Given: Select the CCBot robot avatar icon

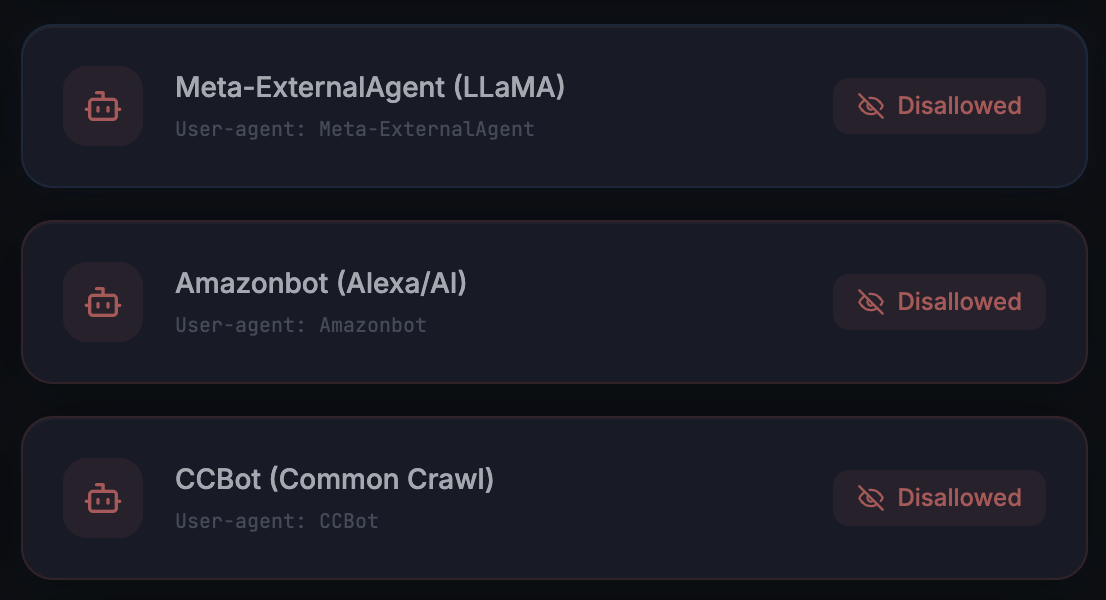Looking at the screenshot, I should (x=103, y=498).
